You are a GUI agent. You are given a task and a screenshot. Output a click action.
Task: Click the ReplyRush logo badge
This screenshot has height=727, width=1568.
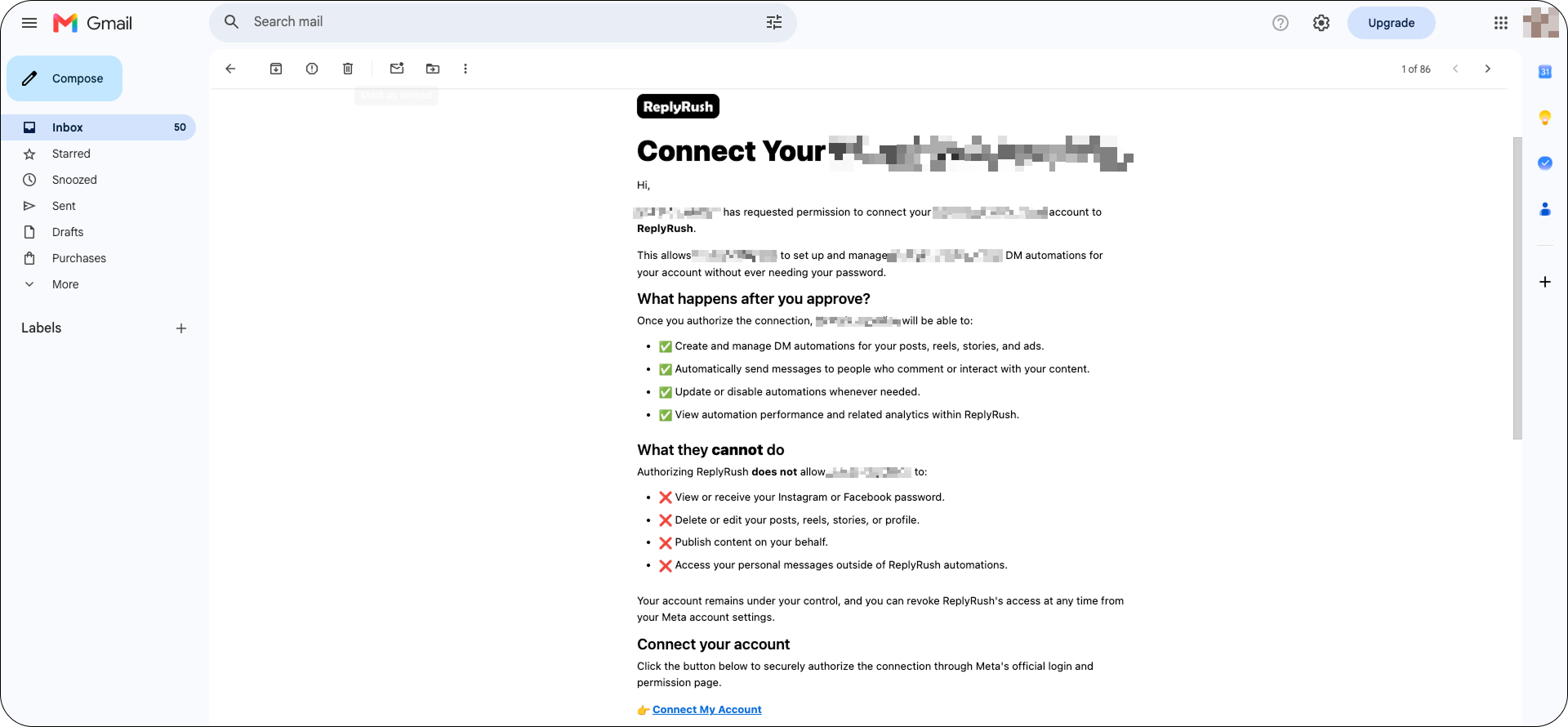pyautogui.click(x=678, y=106)
